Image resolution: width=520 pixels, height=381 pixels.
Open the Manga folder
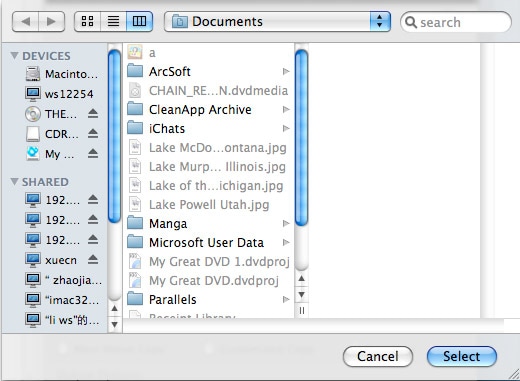168,223
